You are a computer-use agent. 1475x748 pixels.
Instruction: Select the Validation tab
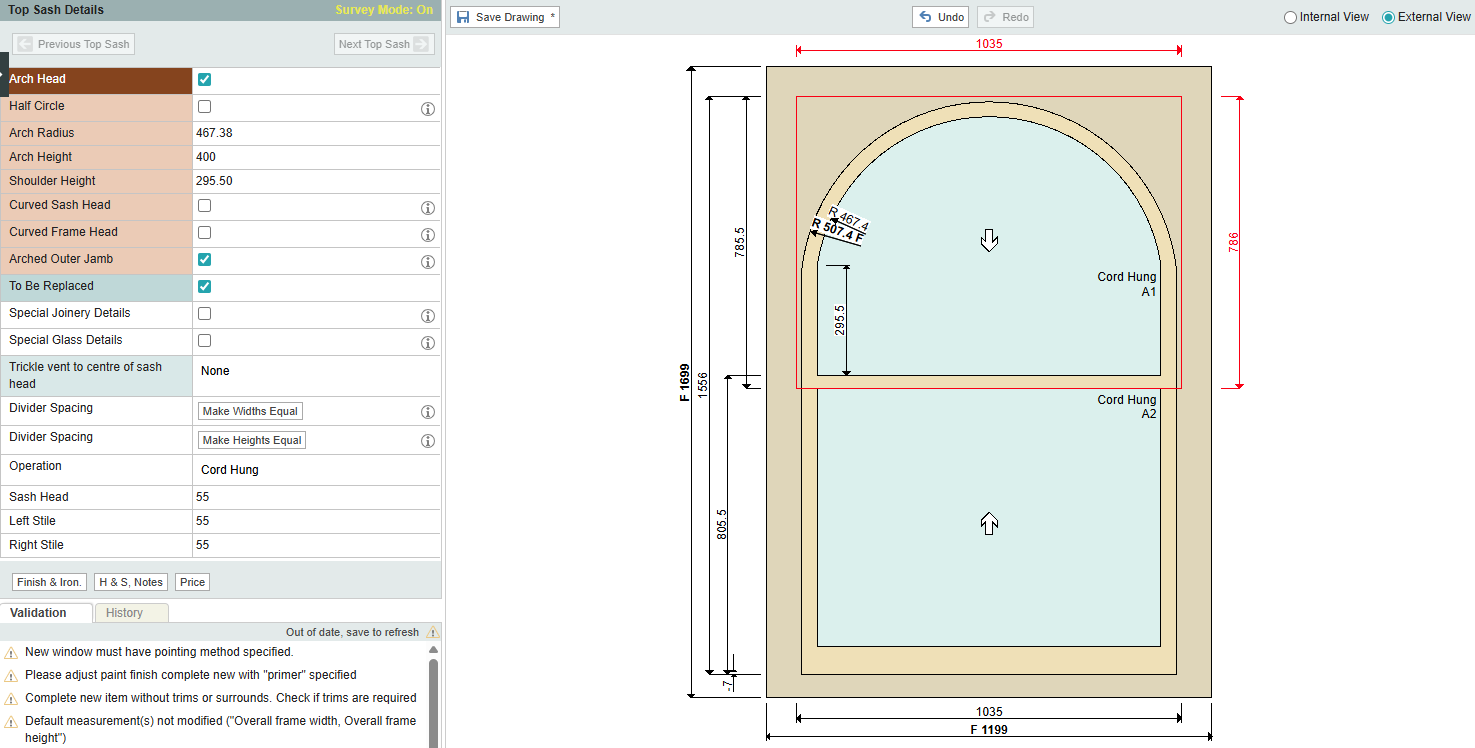pos(39,613)
